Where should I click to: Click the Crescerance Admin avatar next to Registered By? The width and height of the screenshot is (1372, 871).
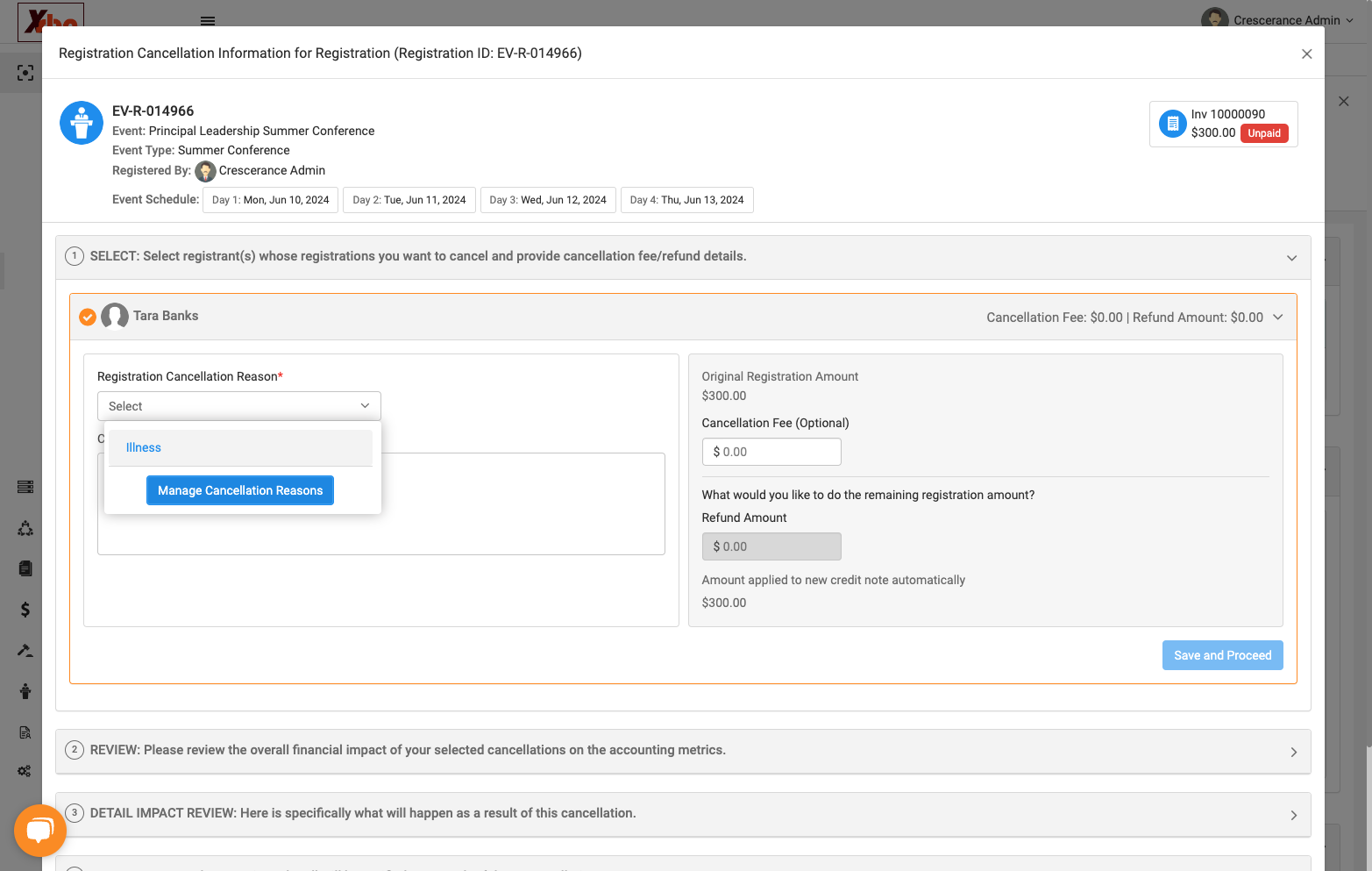point(205,171)
